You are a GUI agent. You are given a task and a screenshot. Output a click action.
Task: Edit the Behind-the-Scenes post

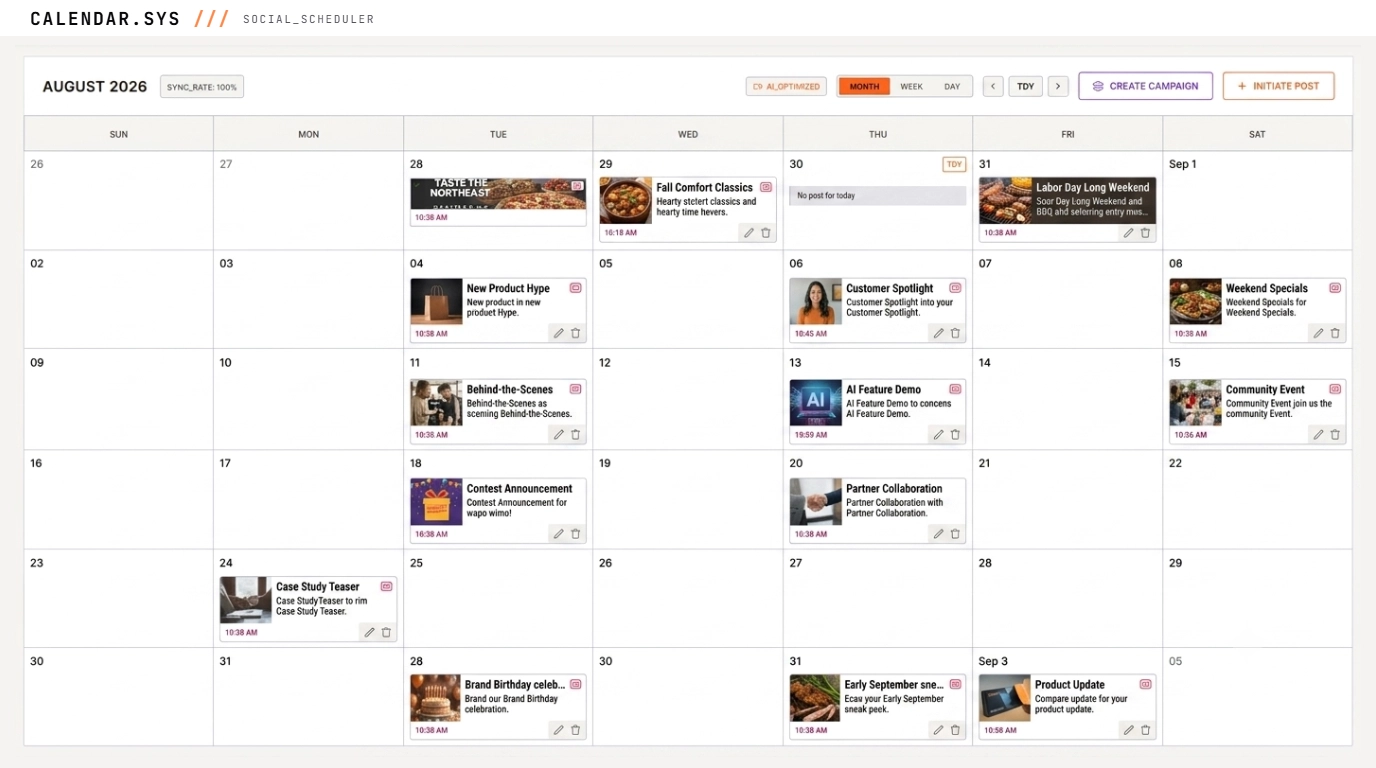tap(558, 435)
